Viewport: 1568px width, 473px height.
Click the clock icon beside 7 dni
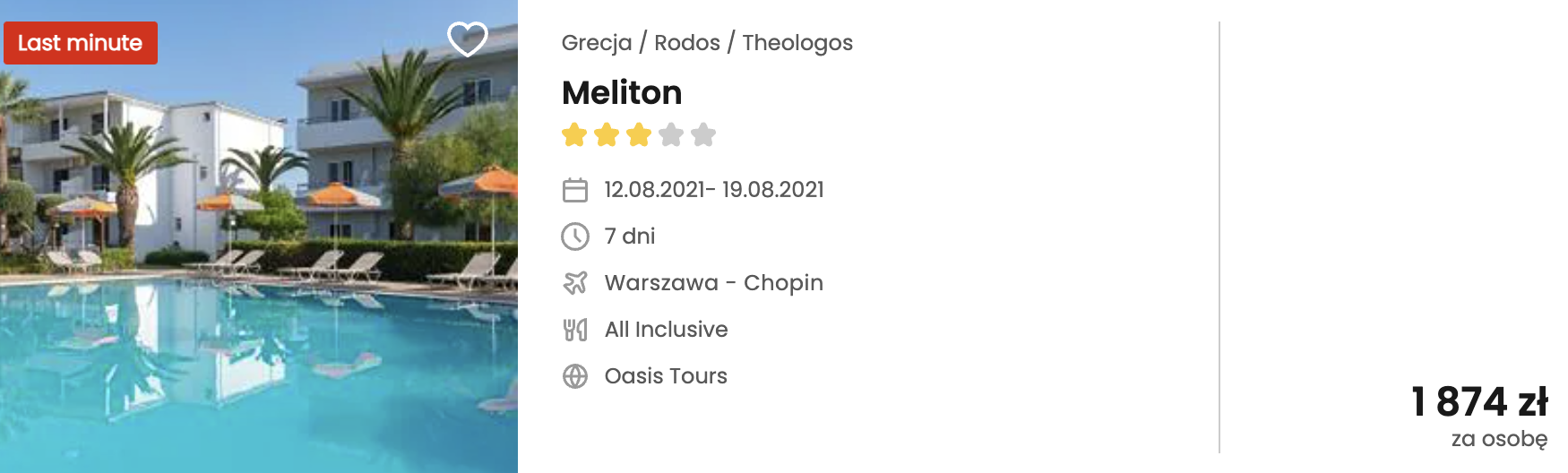point(575,236)
